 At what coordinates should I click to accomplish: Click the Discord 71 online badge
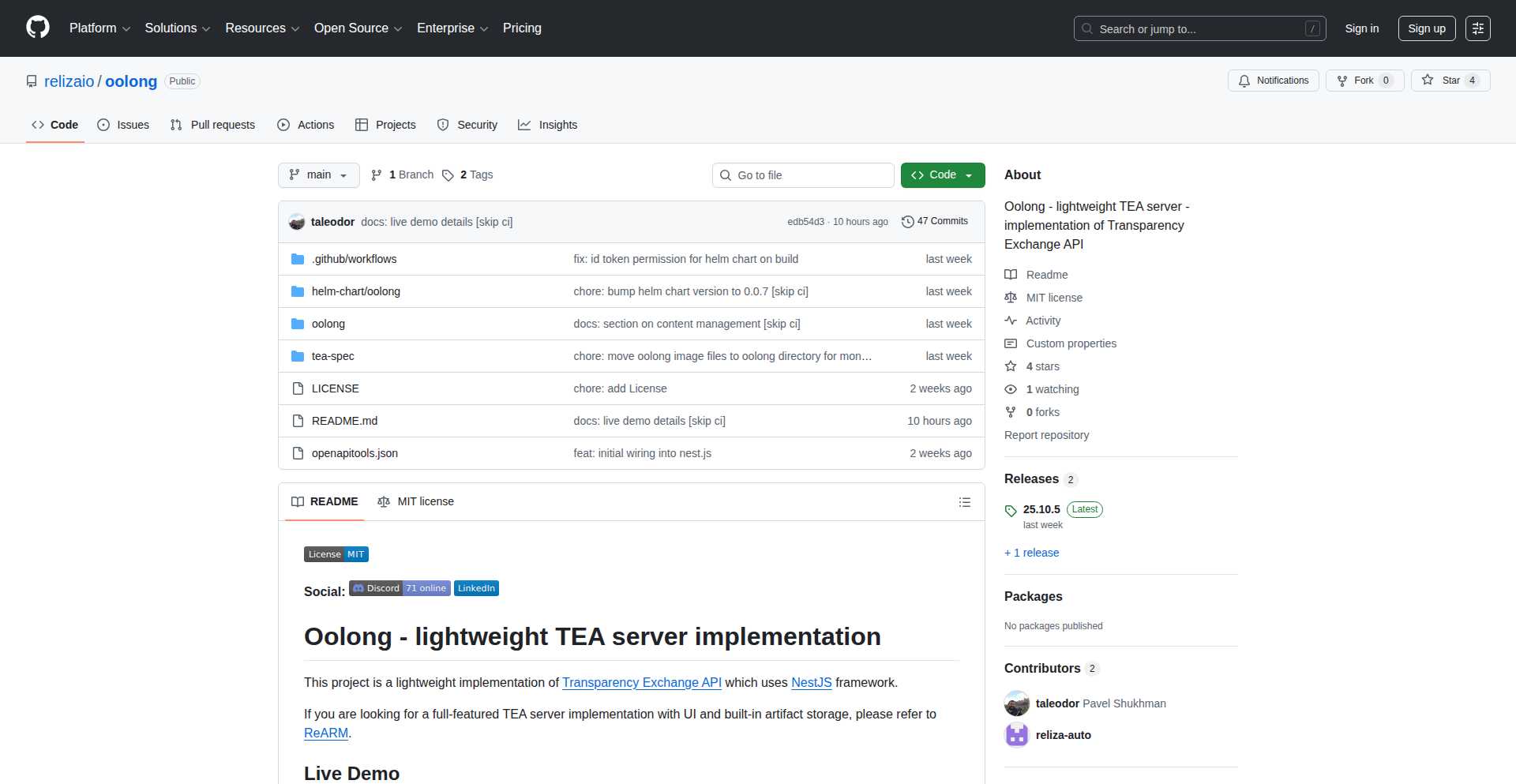[400, 588]
